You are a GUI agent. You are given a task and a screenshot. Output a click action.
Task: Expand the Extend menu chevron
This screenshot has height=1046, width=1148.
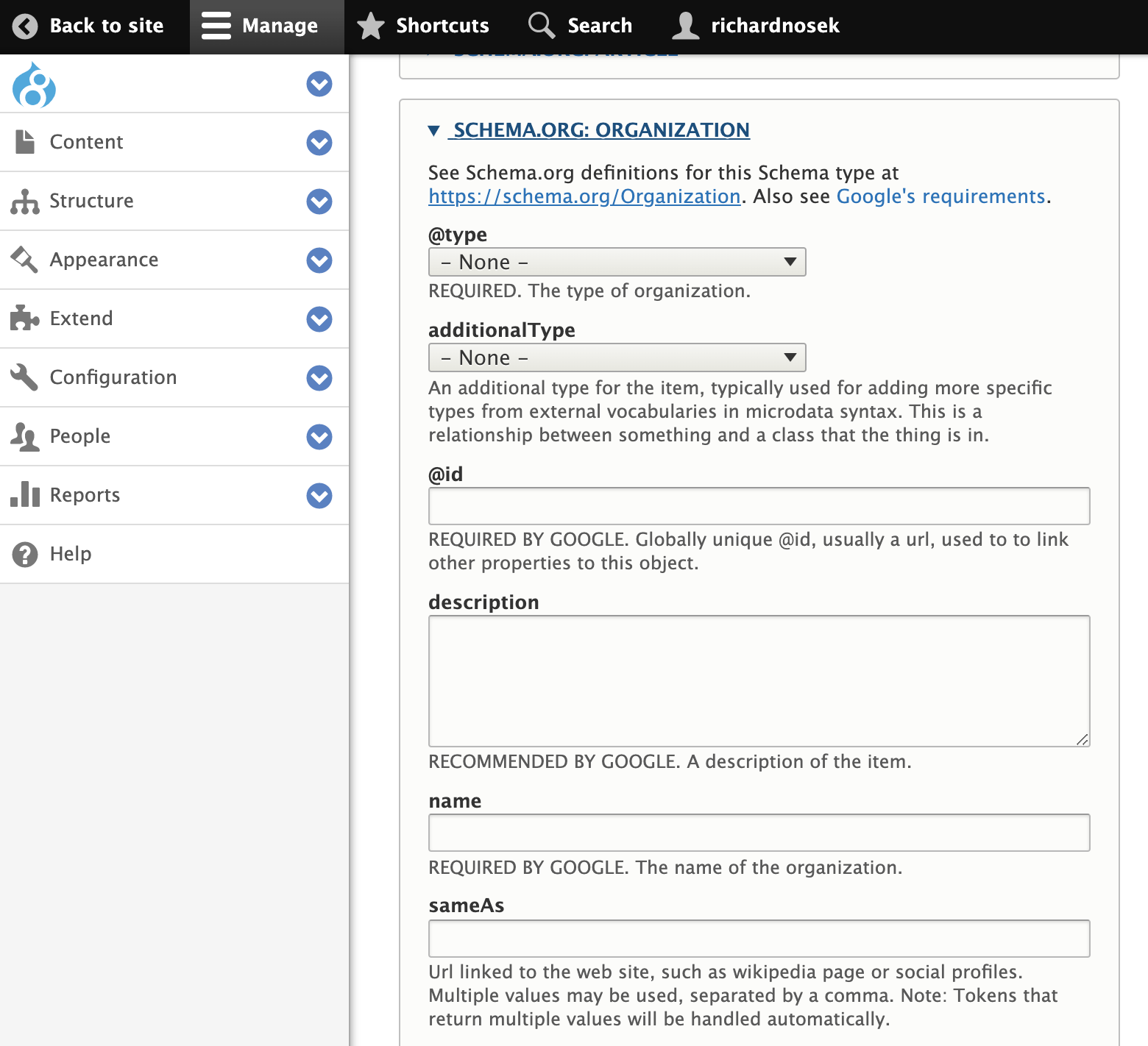(x=319, y=319)
